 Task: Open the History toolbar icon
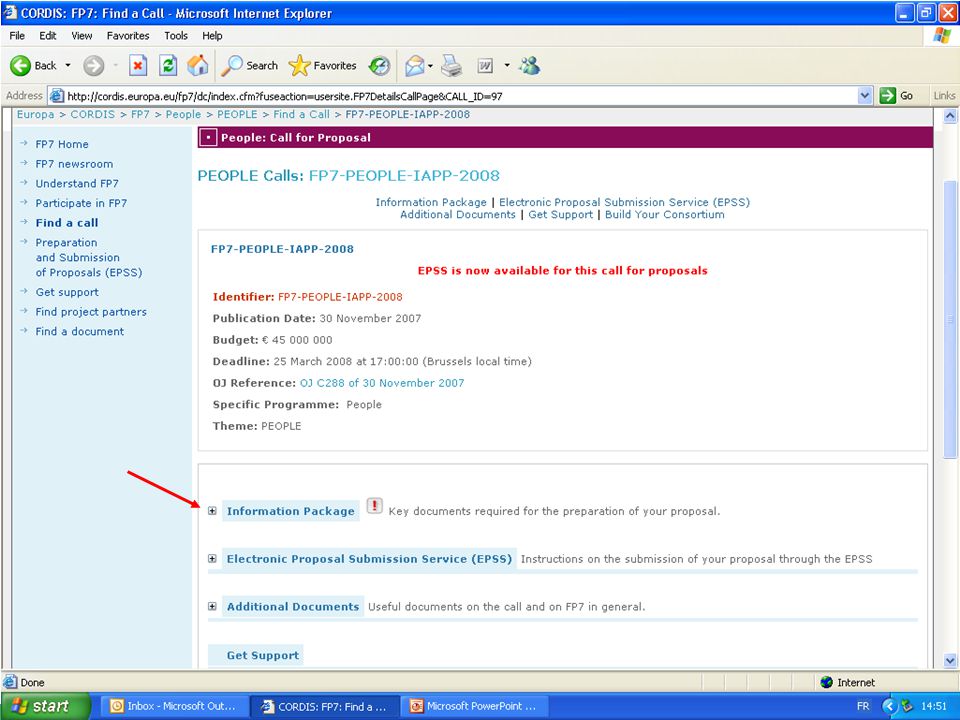pyautogui.click(x=379, y=66)
